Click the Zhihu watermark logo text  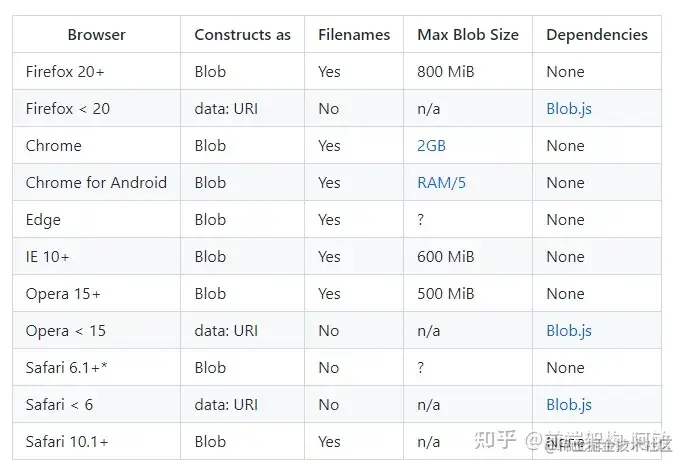(497, 441)
